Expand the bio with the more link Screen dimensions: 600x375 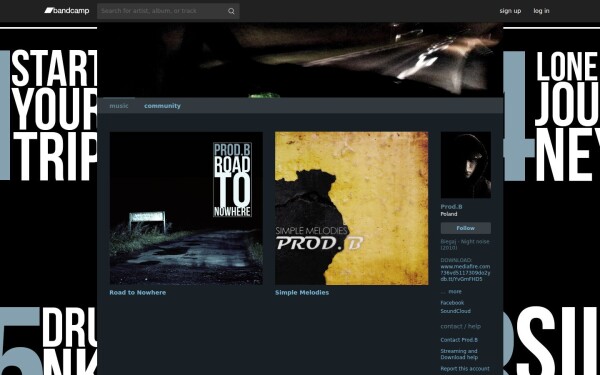(455, 292)
